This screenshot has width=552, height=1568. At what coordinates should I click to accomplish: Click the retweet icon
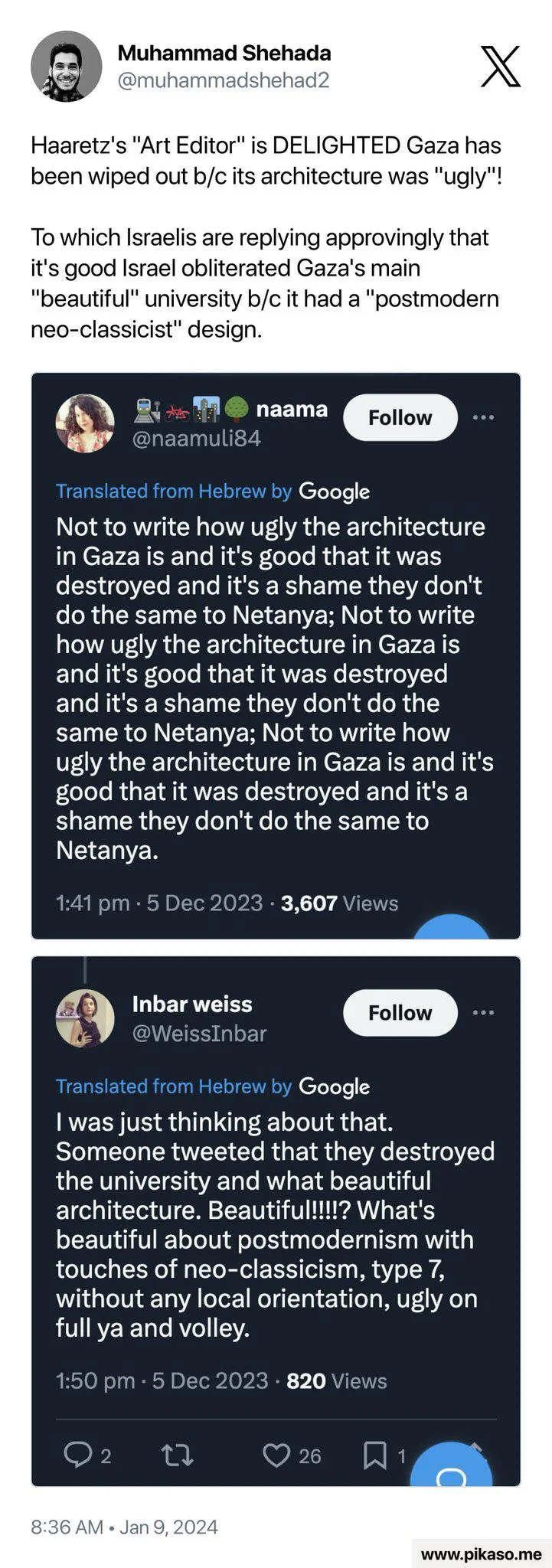pos(178,1455)
